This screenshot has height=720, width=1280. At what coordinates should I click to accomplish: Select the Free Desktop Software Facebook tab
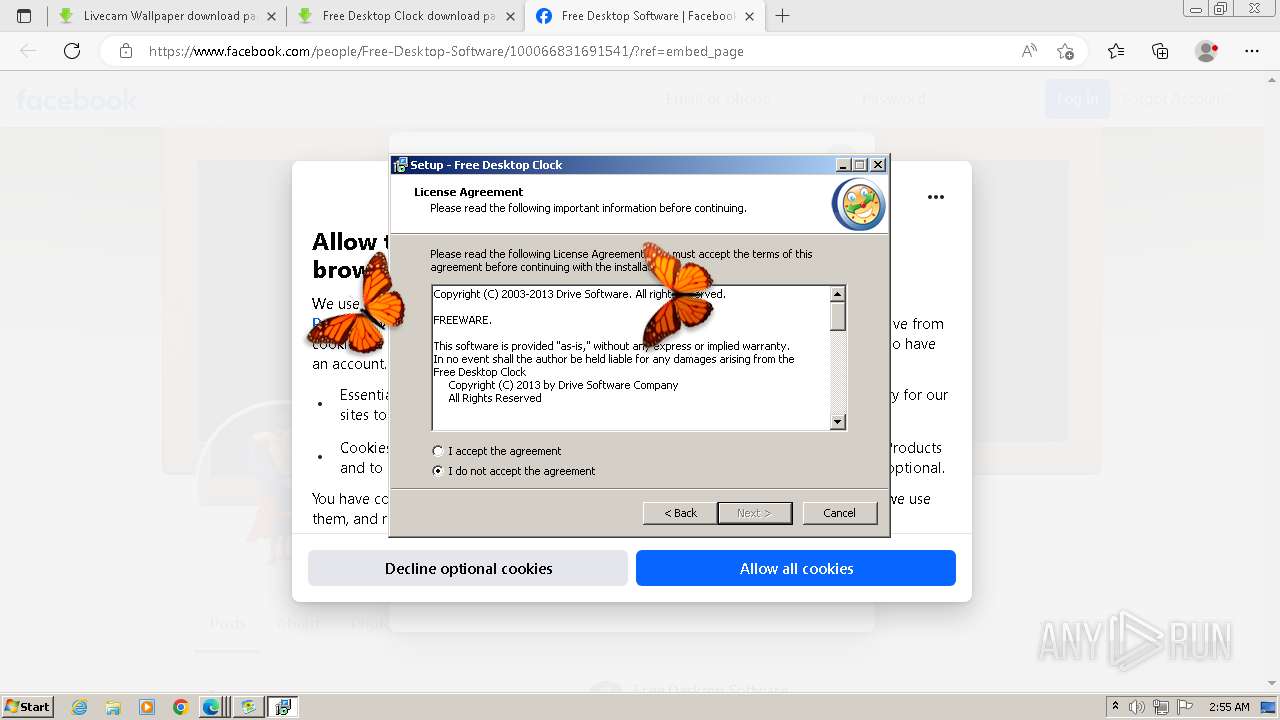pyautogui.click(x=644, y=16)
